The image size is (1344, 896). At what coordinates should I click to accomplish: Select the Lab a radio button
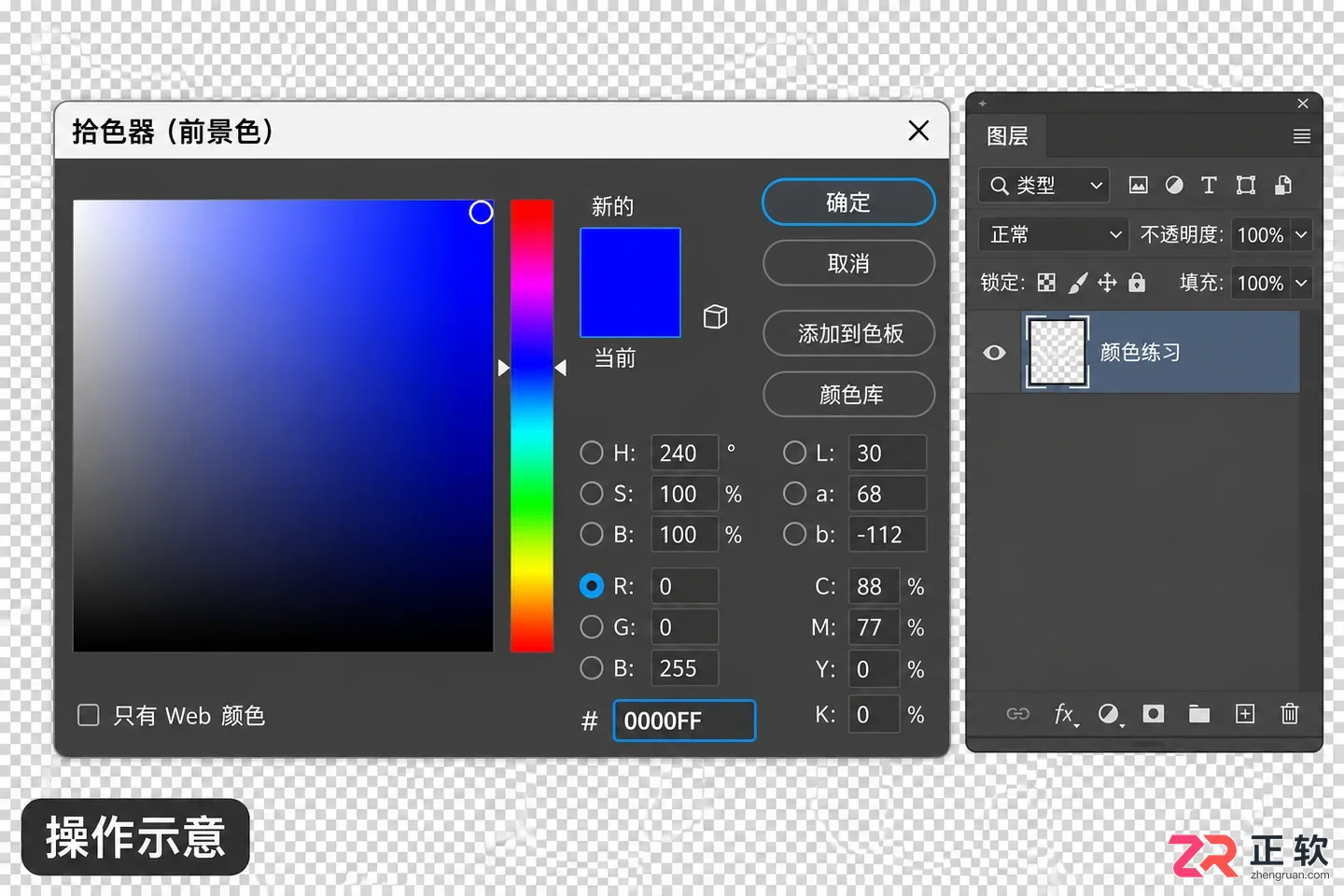pos(795,493)
